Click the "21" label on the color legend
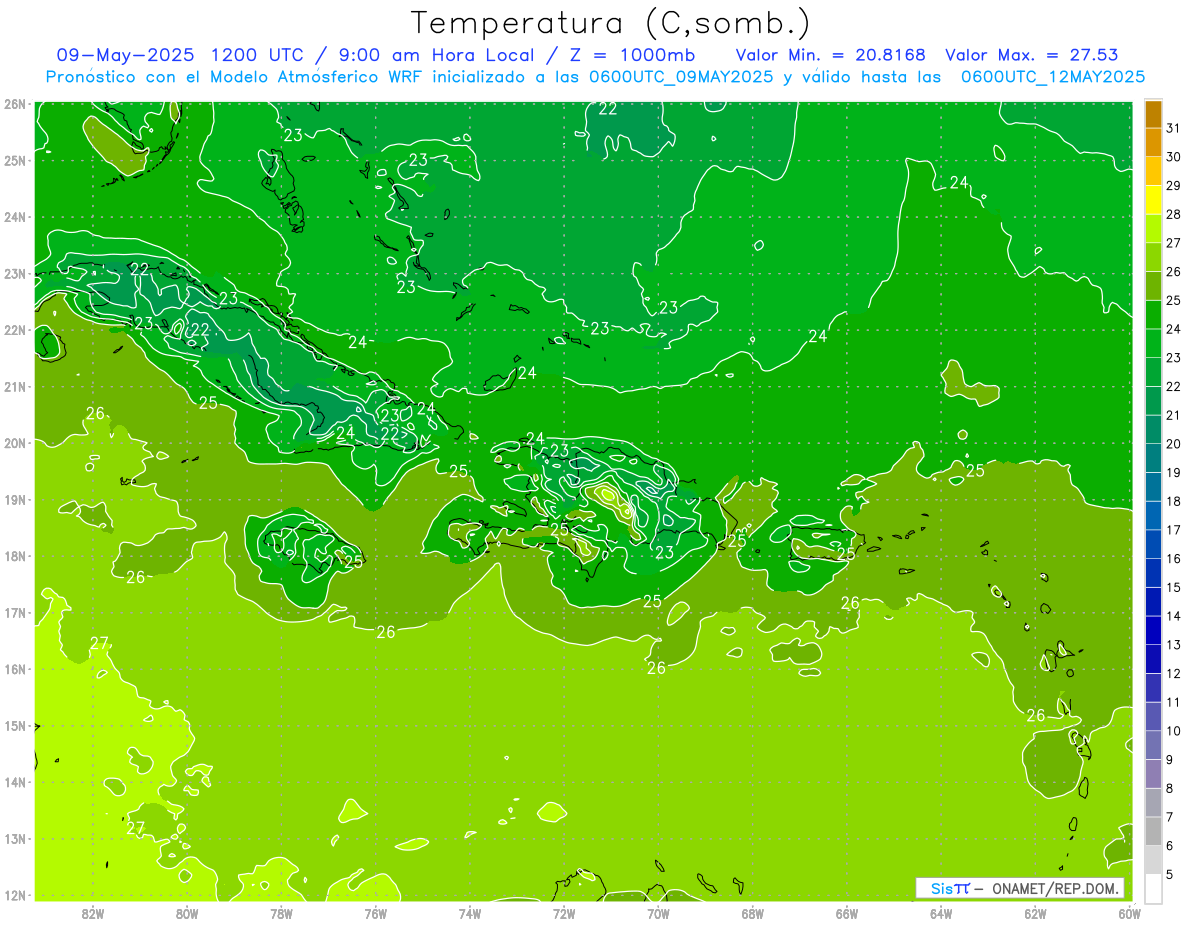Viewport: 1200px width, 927px height. coord(1174,415)
